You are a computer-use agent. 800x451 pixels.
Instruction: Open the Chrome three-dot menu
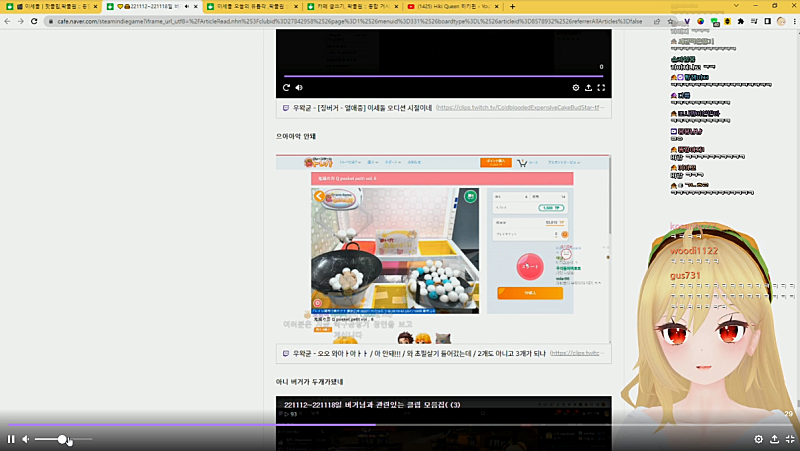pos(795,21)
